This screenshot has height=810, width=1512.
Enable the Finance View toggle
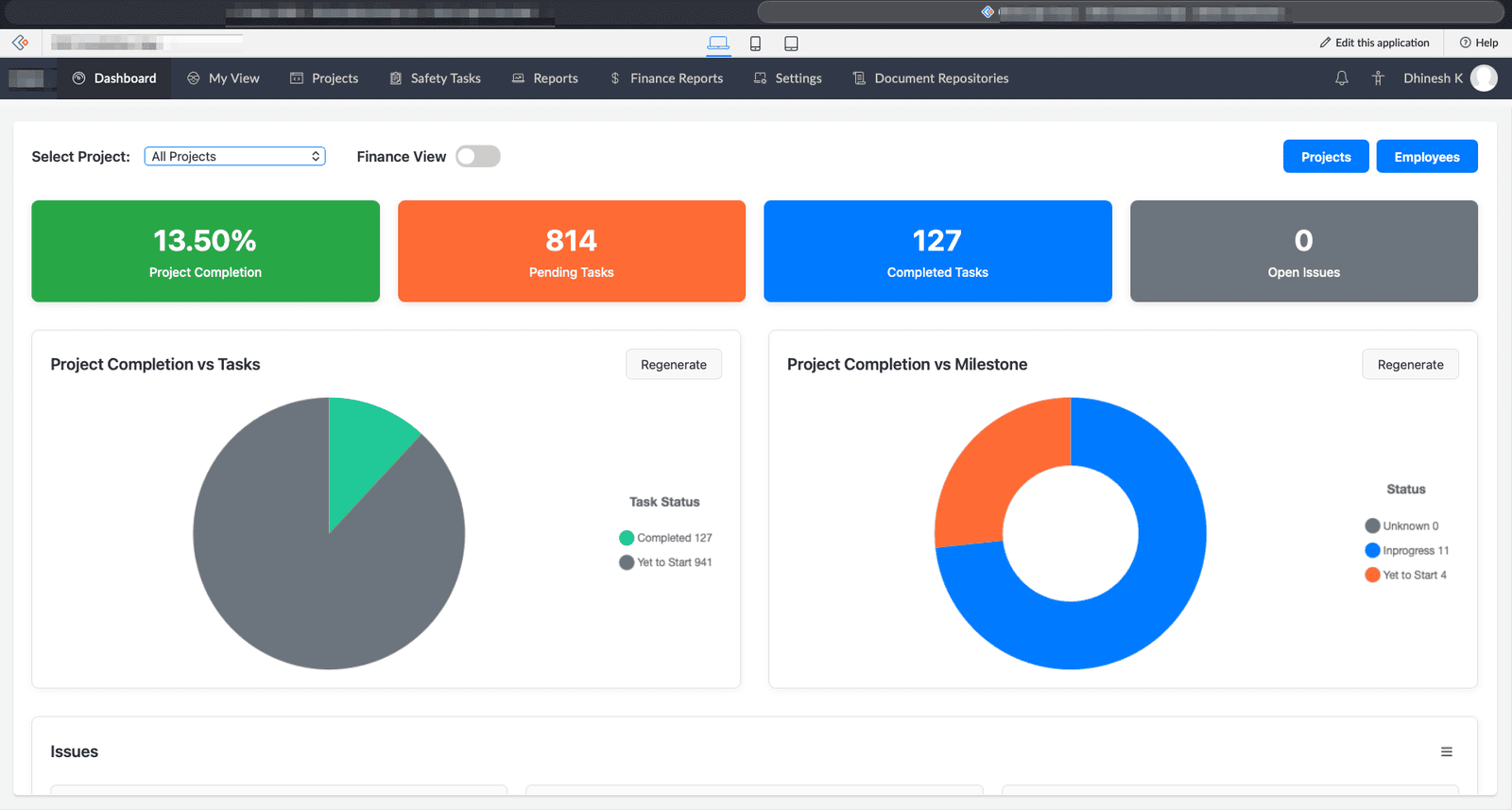click(x=478, y=157)
